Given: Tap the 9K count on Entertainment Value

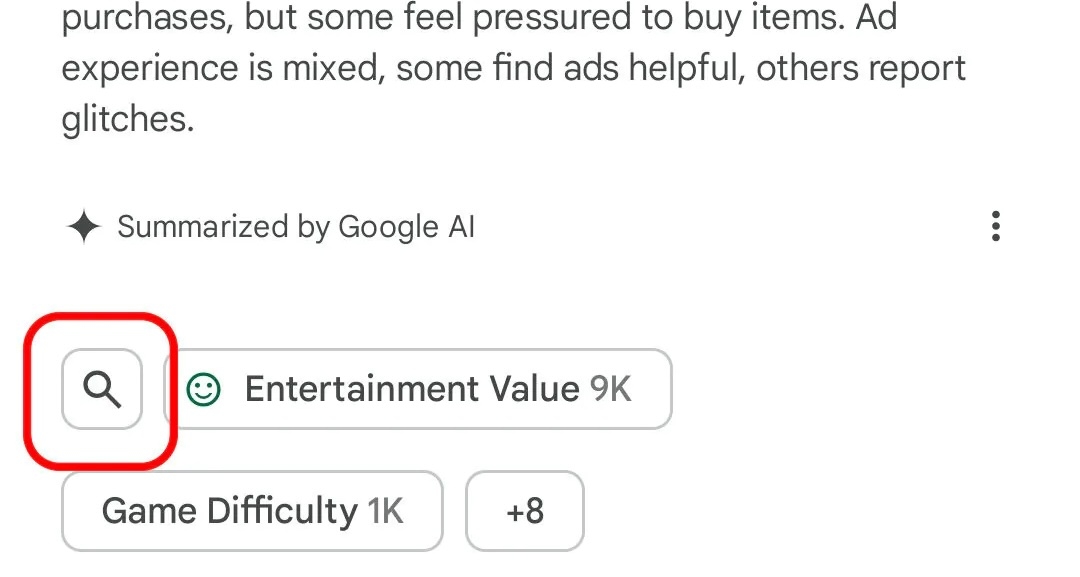Looking at the screenshot, I should click(x=611, y=389).
